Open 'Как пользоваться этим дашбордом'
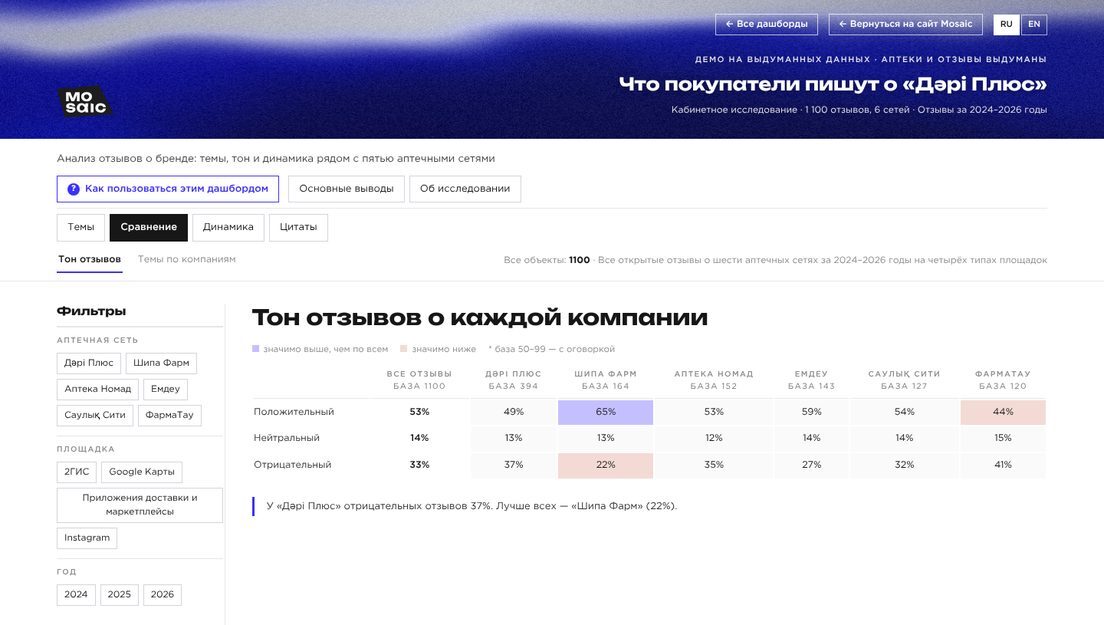The height and width of the screenshot is (625, 1104). tap(168, 189)
